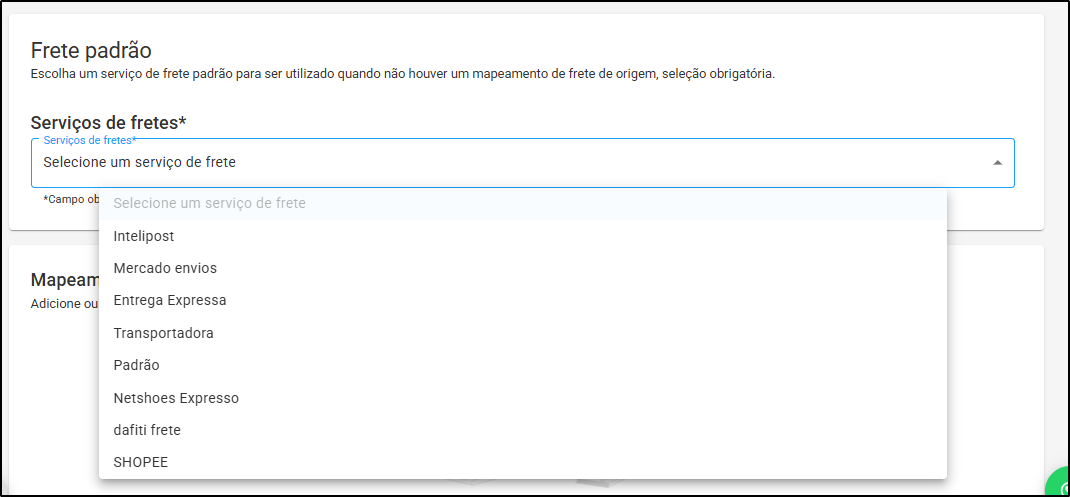
Task: Select SHOPEE from the list
Action: (523, 462)
